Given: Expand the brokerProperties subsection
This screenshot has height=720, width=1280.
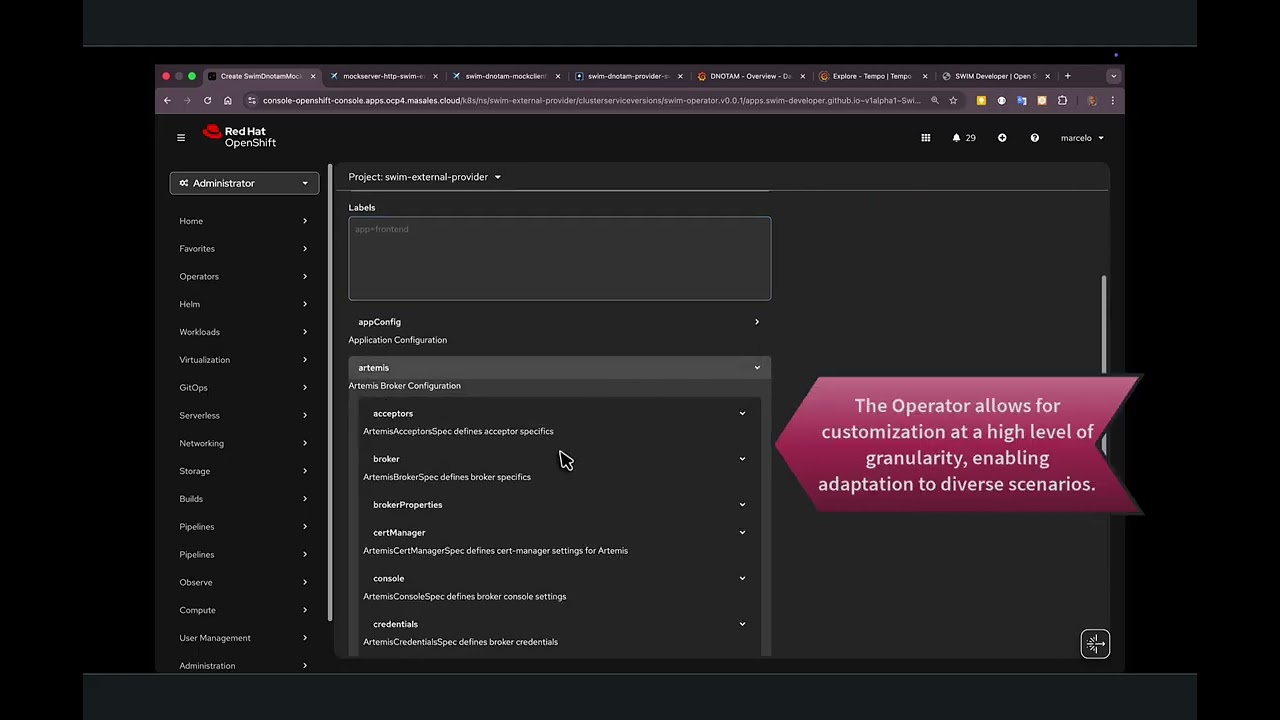Looking at the screenshot, I should tap(559, 505).
